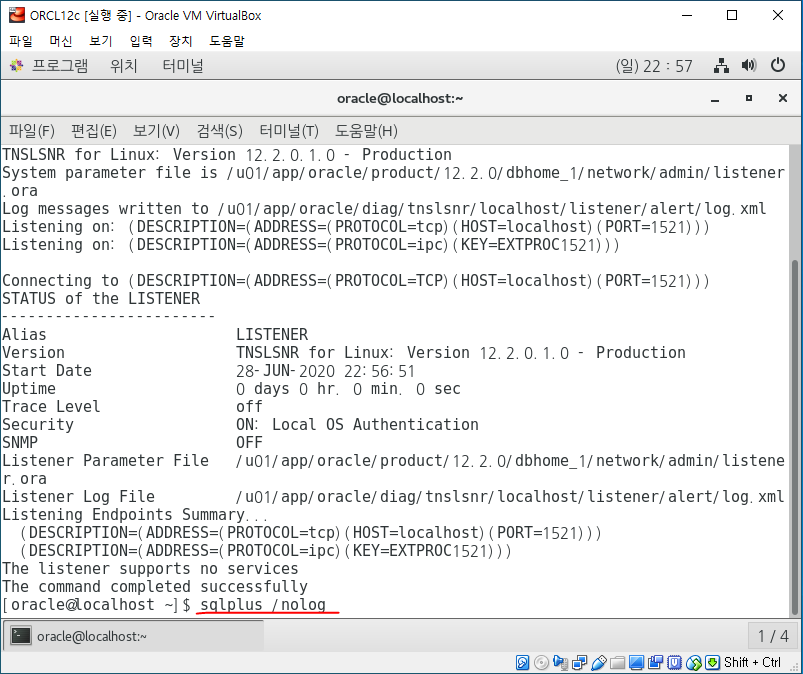Viewport: 803px width, 674px height.
Task: Click the 1 / 4 workspace switcher
Action: (x=773, y=636)
